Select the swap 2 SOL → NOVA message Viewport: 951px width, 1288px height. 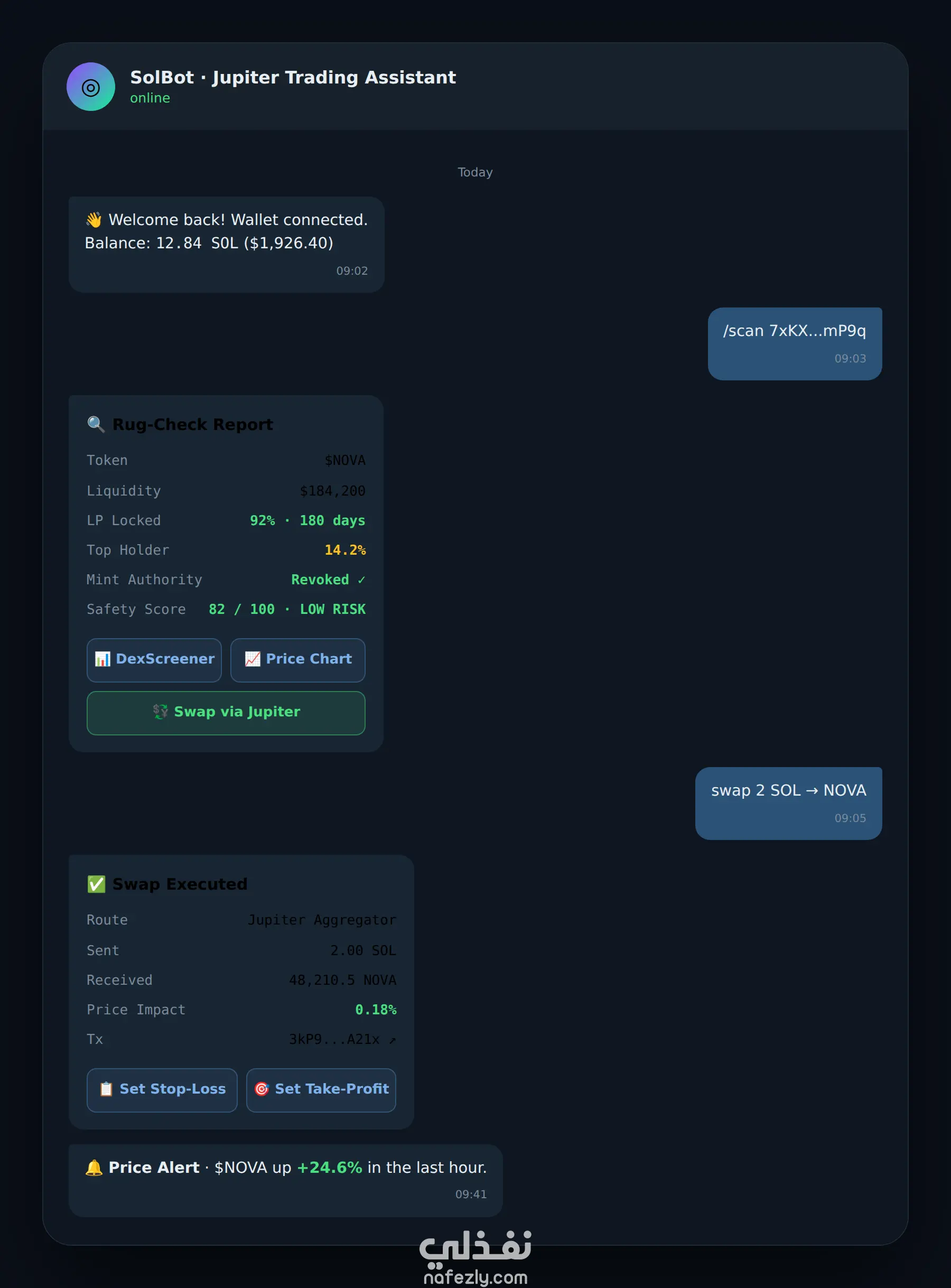[788, 803]
